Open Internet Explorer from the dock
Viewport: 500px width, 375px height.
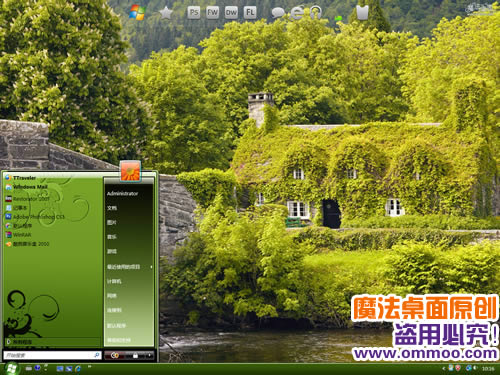(297, 13)
